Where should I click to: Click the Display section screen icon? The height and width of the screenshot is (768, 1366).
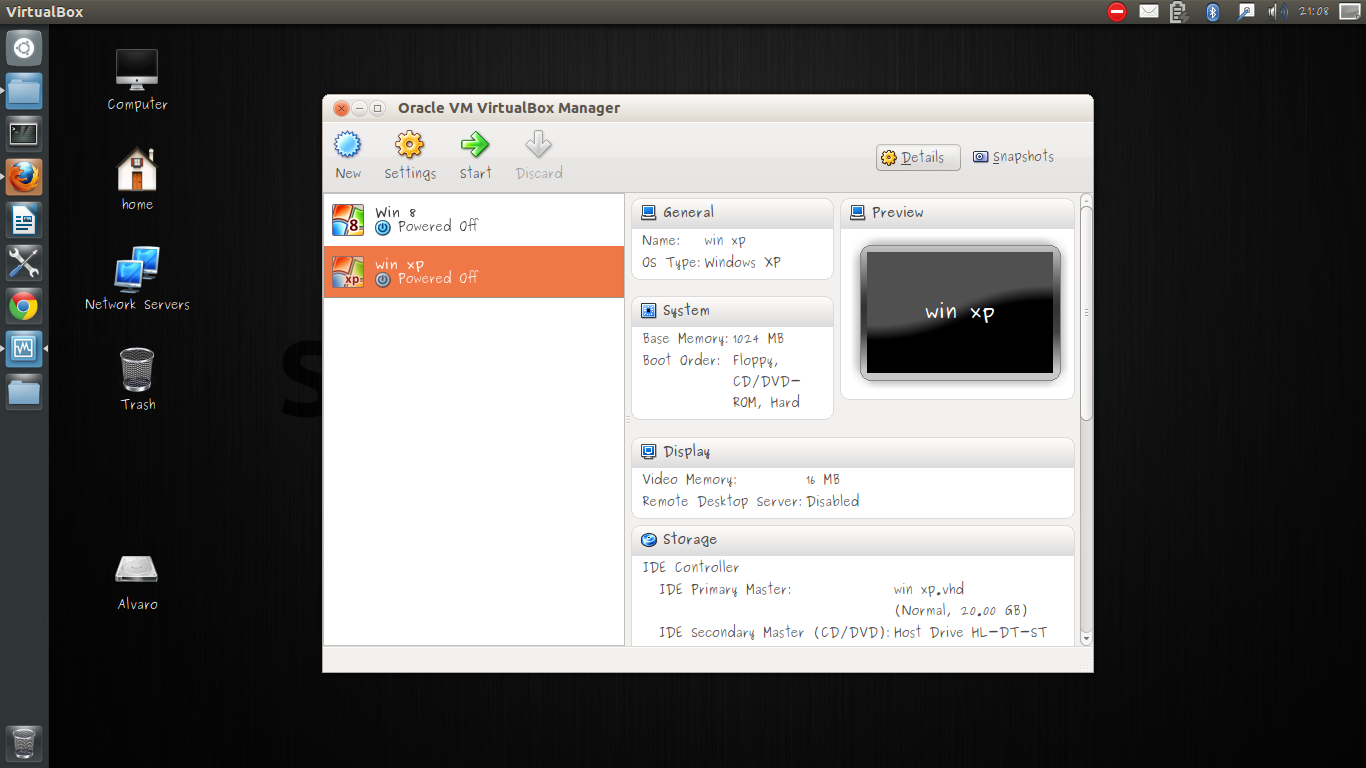pyautogui.click(x=648, y=452)
